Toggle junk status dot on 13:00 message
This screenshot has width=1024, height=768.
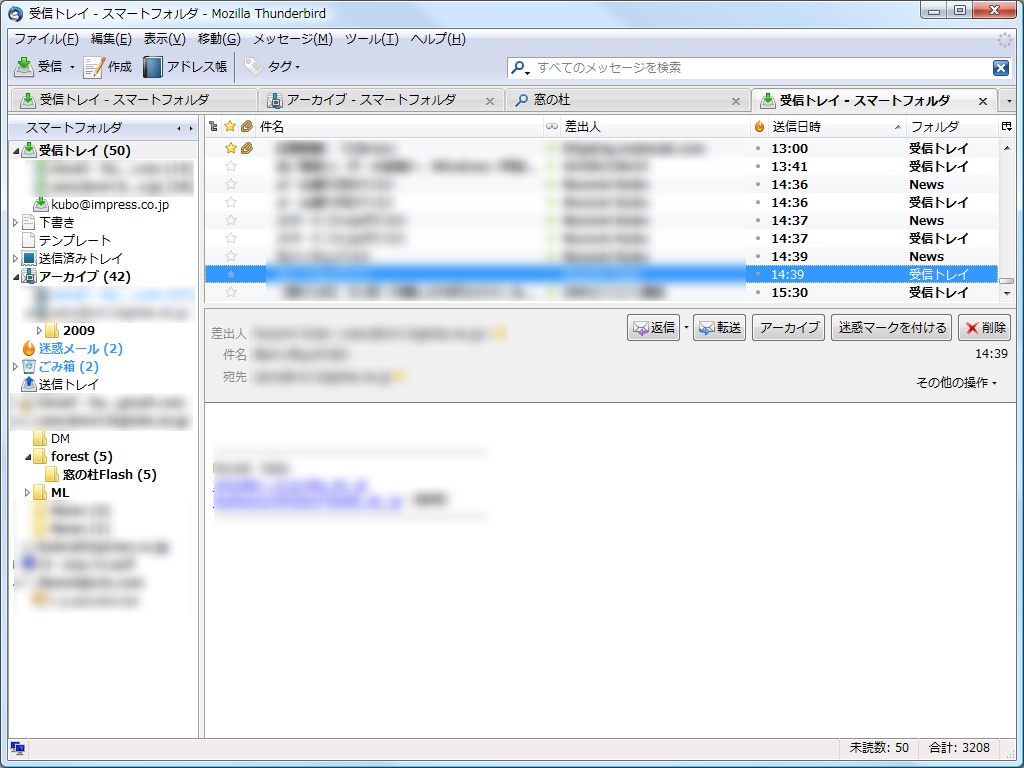758,148
